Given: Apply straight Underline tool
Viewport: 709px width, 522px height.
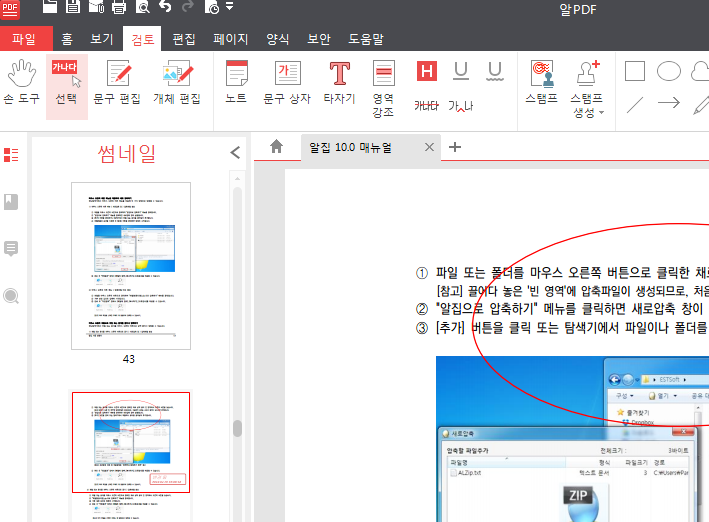Looking at the screenshot, I should click(x=461, y=71).
